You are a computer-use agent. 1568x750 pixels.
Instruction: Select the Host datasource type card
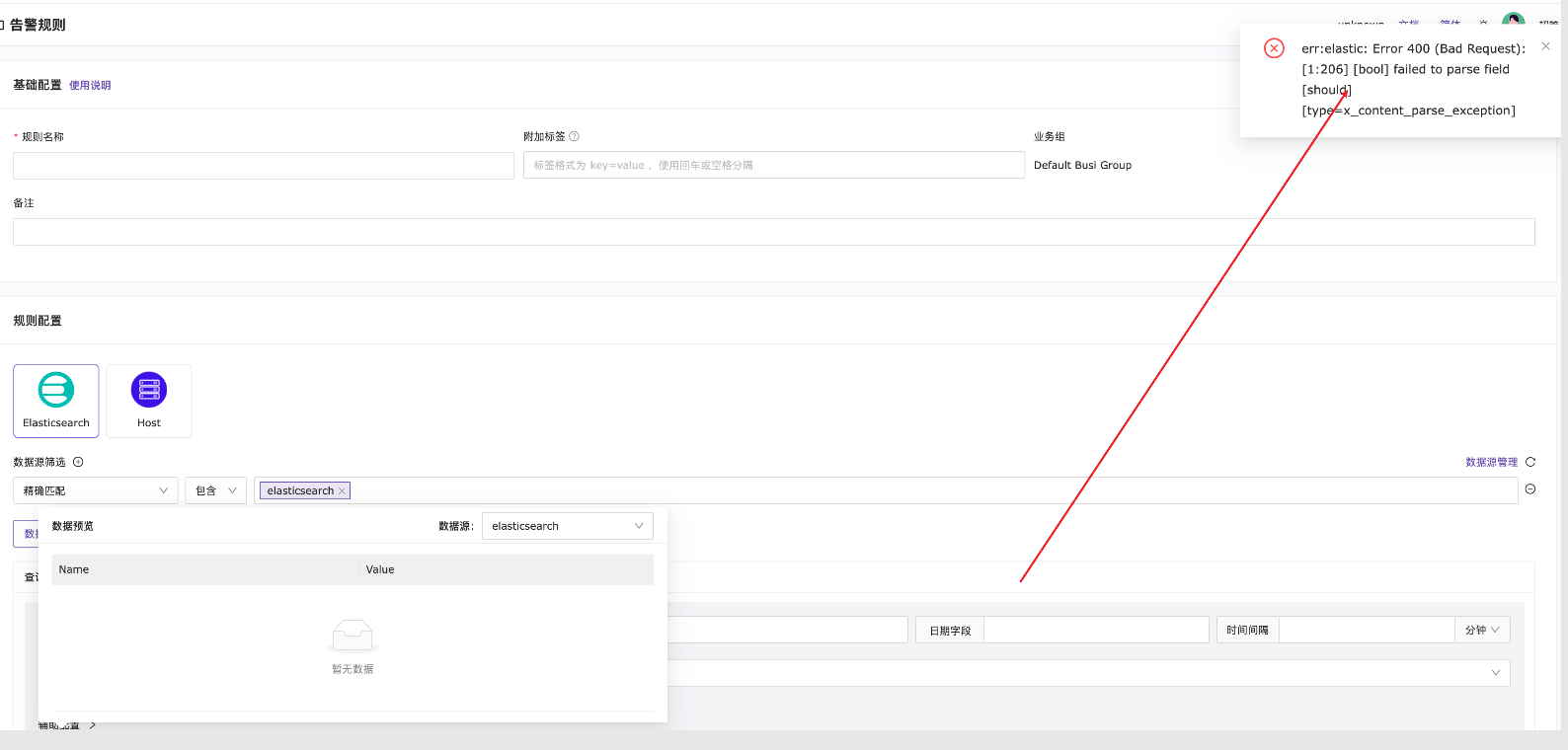(x=149, y=401)
